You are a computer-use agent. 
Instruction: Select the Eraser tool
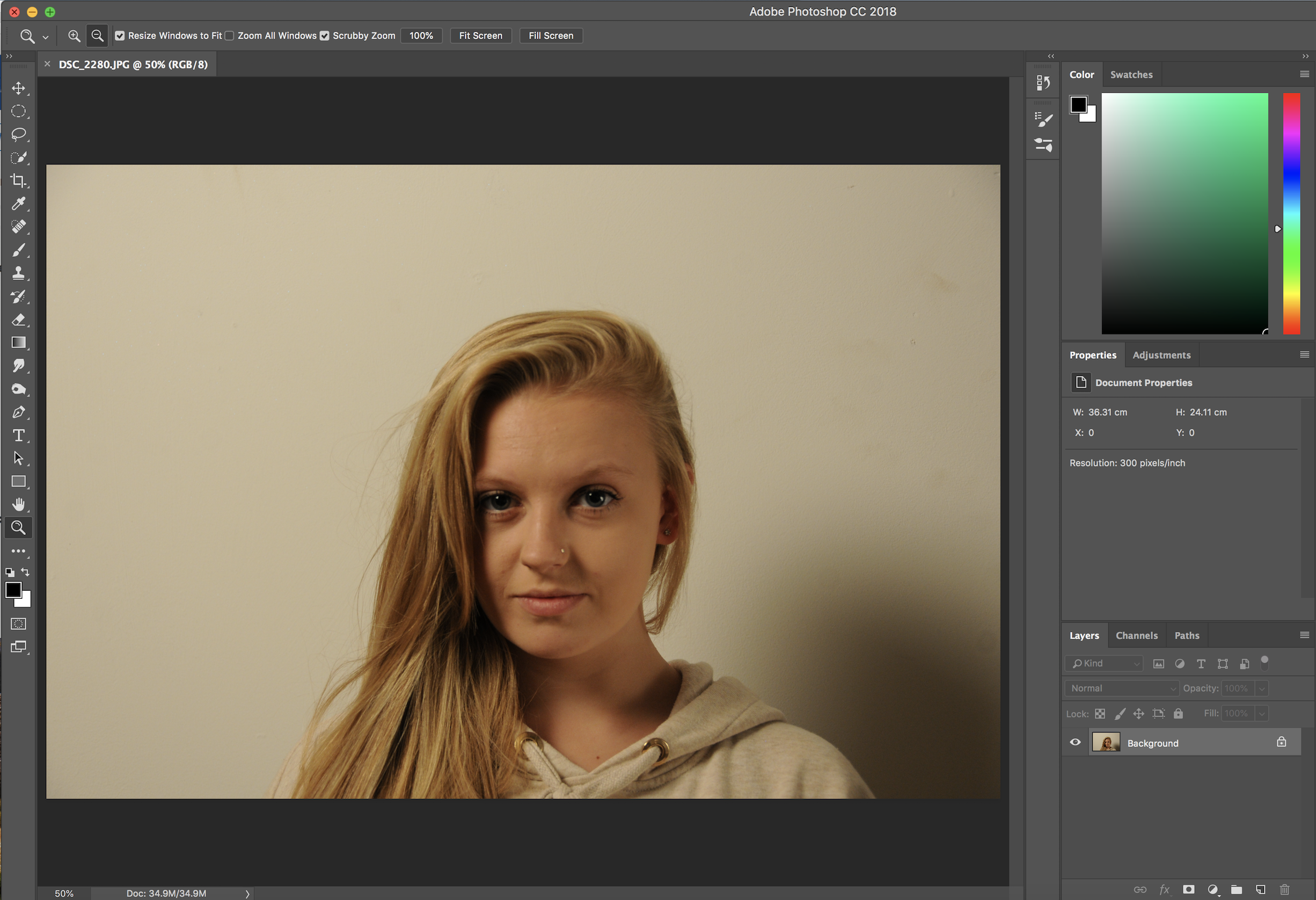pos(19,320)
